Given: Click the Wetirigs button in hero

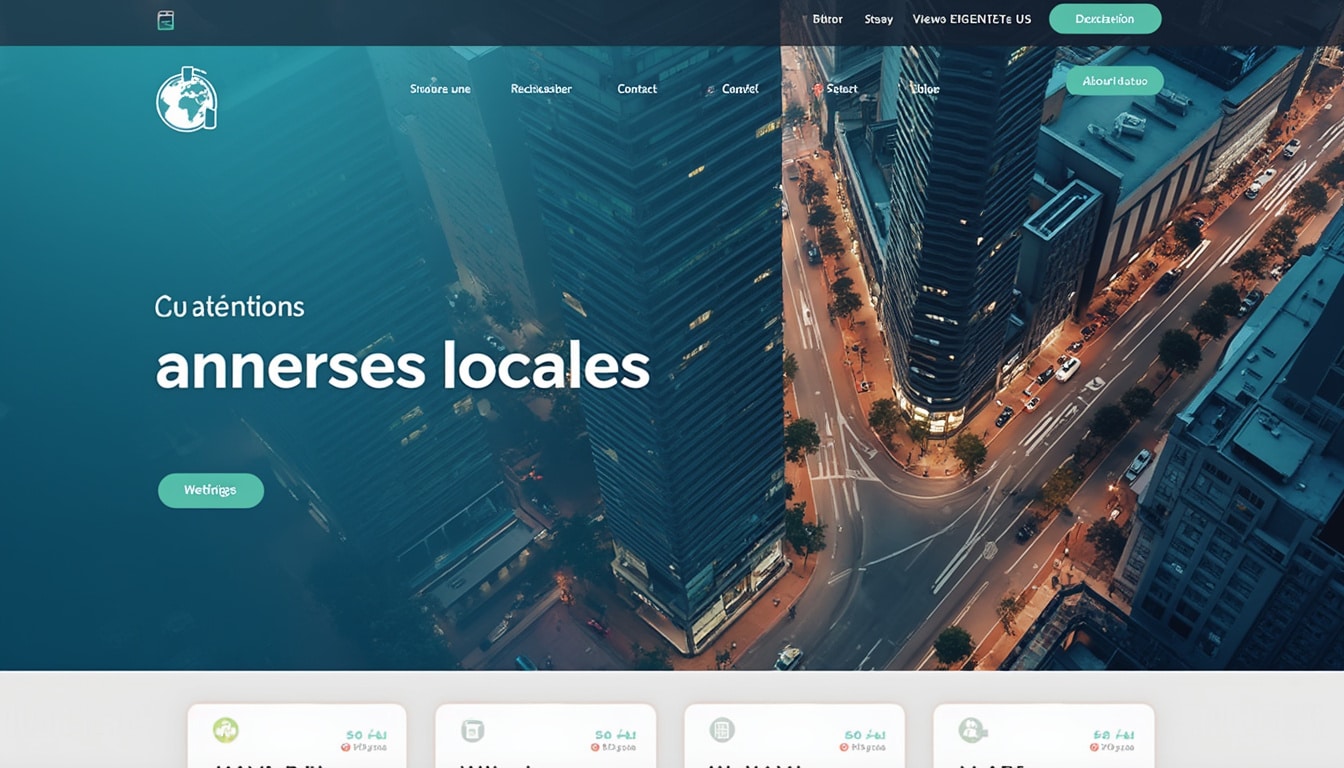Looking at the screenshot, I should (x=211, y=490).
